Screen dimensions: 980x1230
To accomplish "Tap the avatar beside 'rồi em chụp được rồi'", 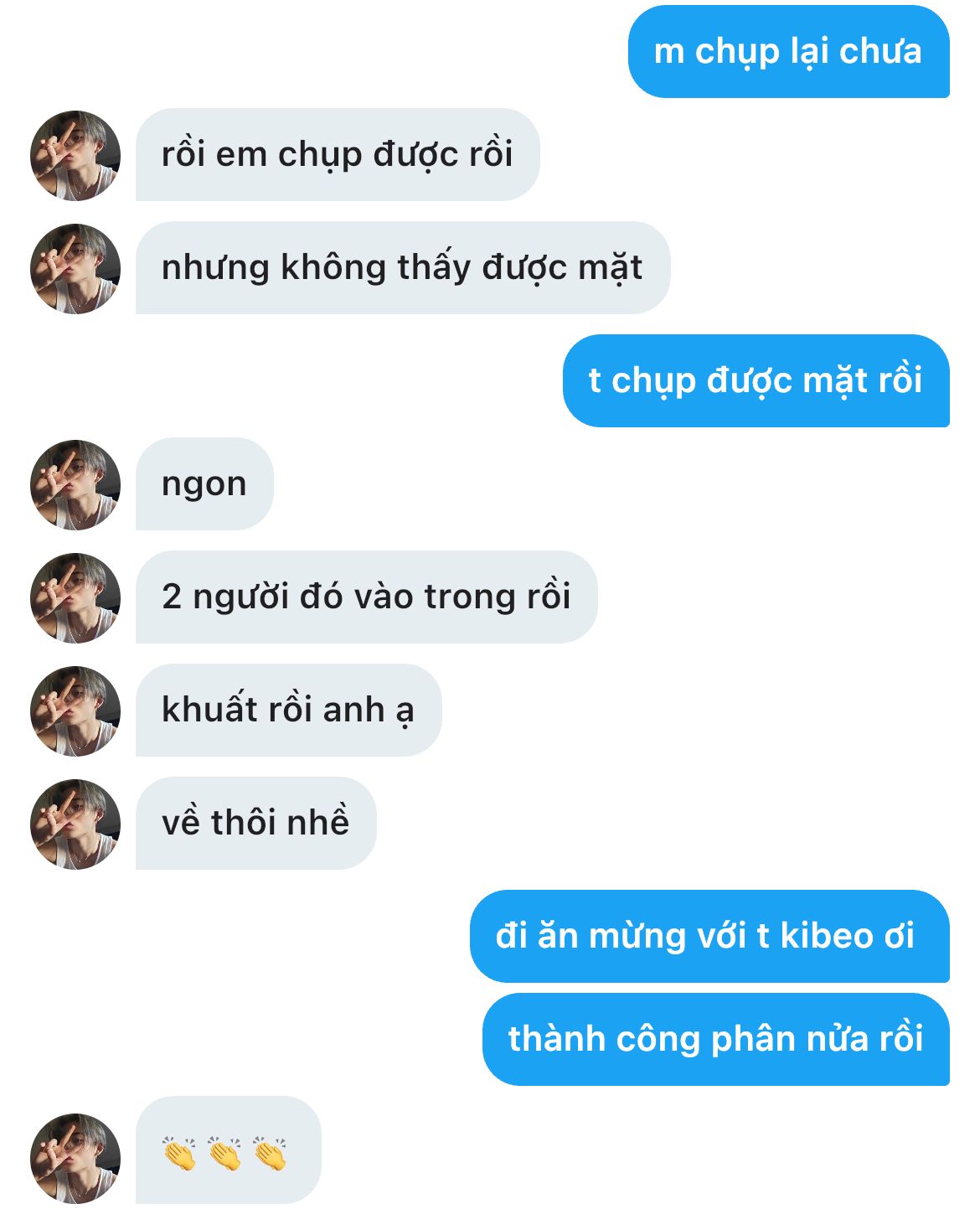I will pos(75,155).
